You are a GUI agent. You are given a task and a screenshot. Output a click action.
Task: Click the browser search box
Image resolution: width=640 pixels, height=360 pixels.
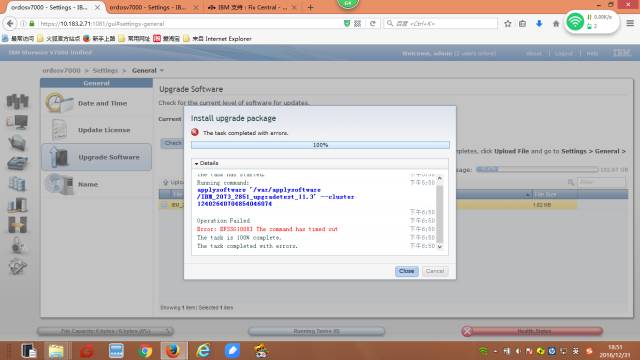(x=441, y=24)
